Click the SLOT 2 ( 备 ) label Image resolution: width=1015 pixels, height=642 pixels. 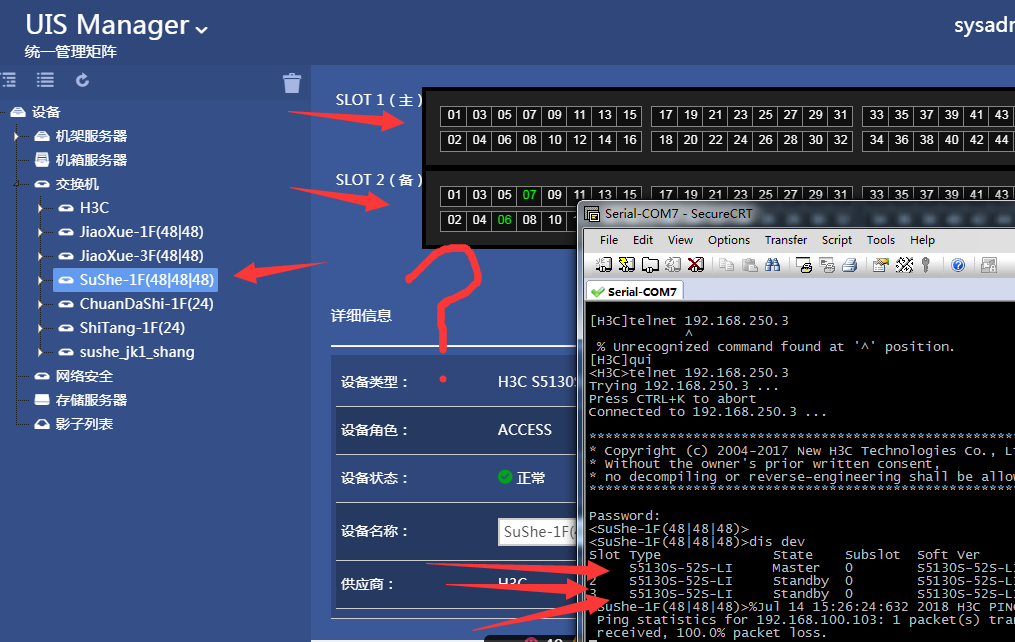coord(379,180)
